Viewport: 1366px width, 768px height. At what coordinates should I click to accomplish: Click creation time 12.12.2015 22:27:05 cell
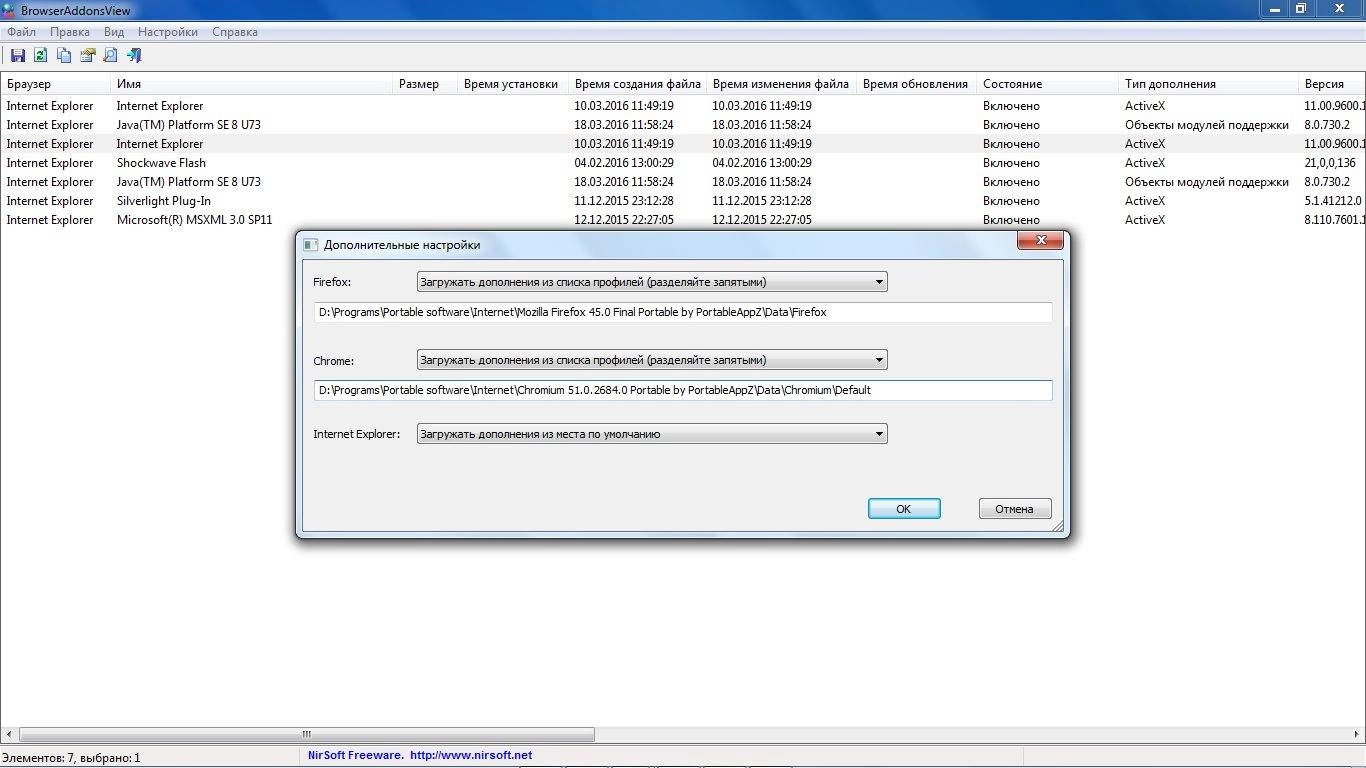tap(624, 220)
